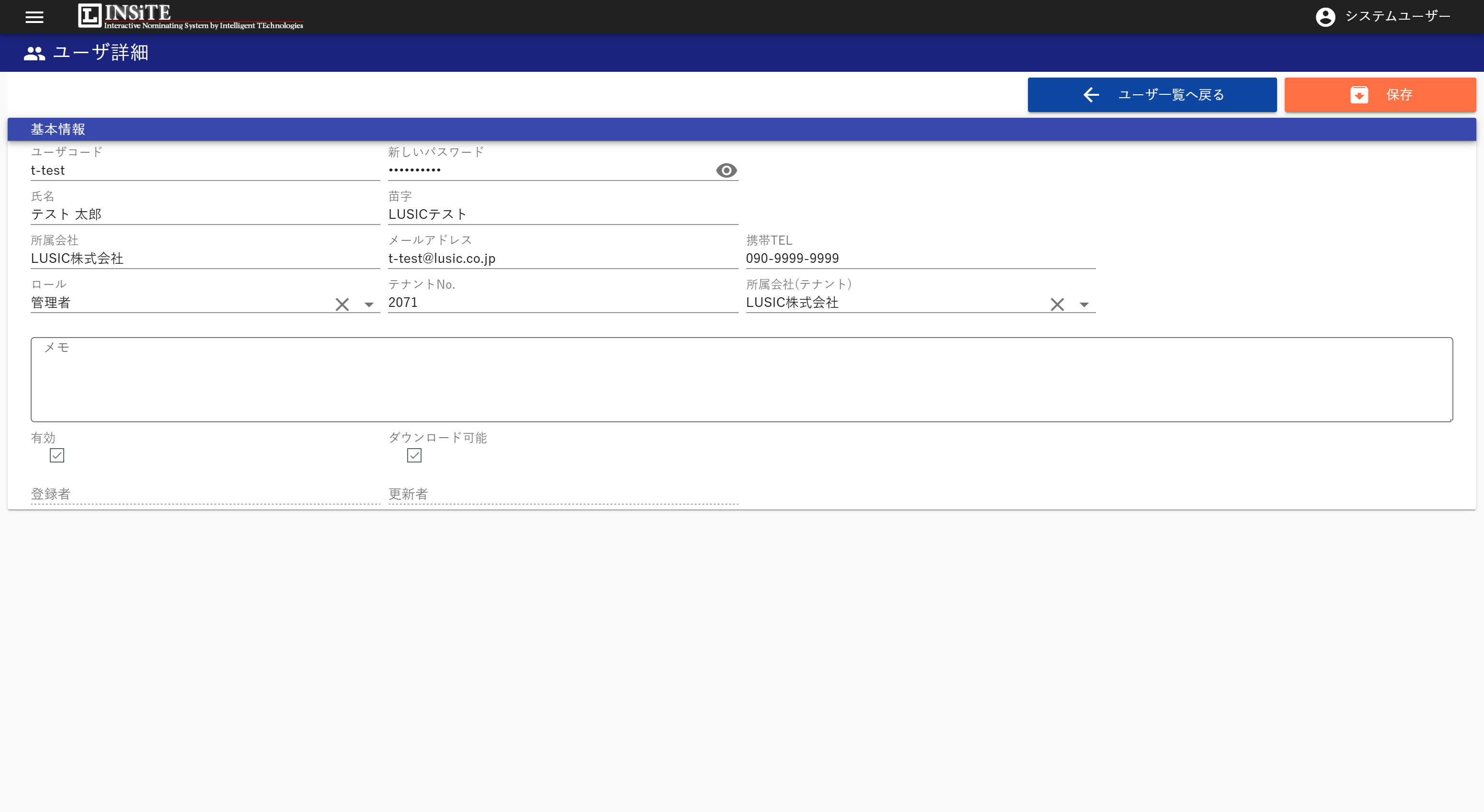Click the テナントNo. field showing 2071

coord(562,302)
